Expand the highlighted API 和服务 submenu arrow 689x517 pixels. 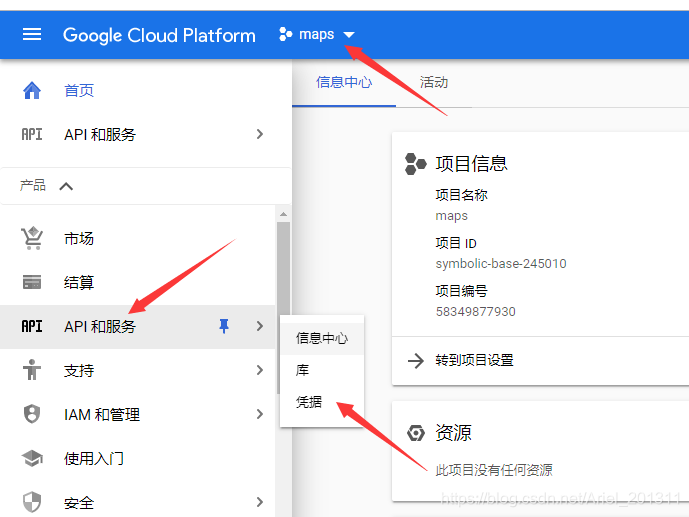click(x=260, y=326)
